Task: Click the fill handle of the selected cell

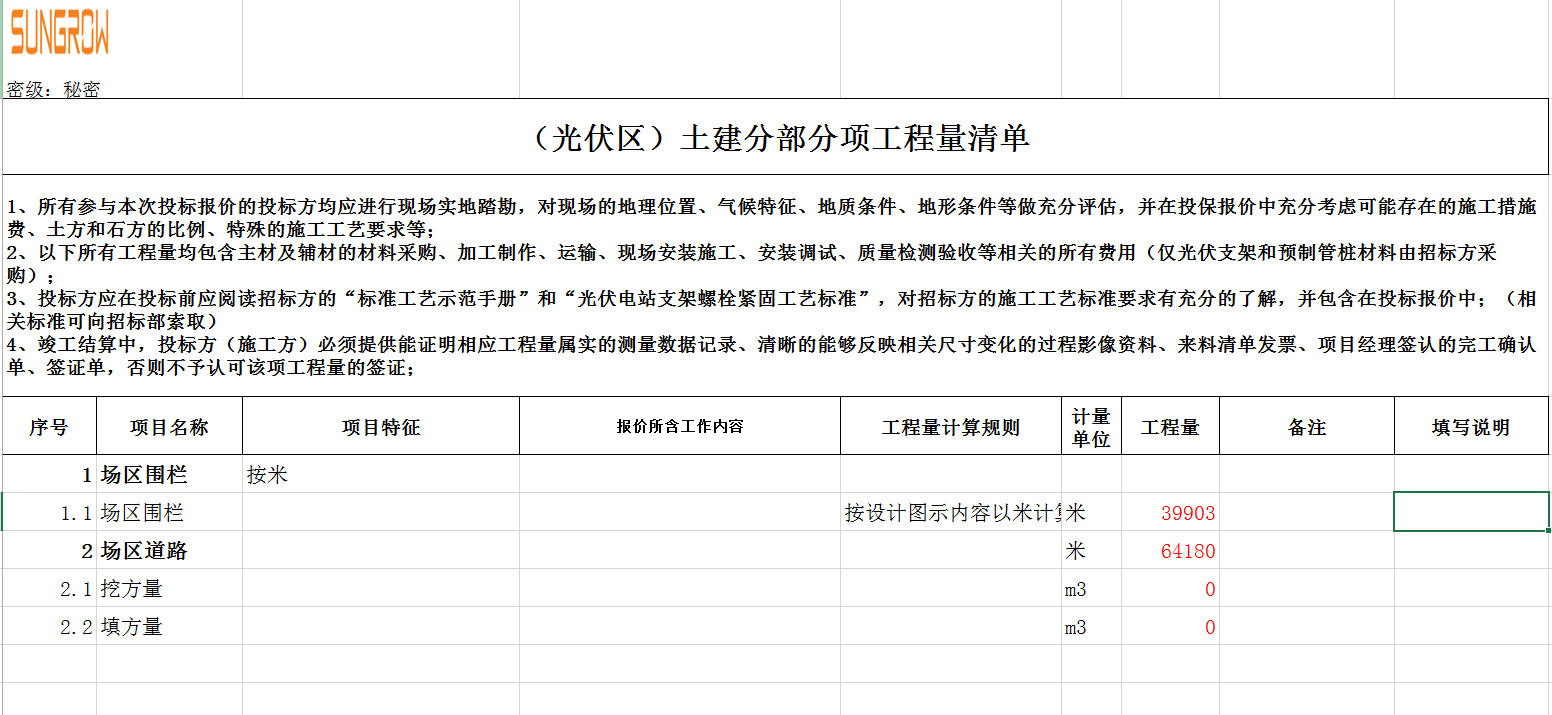Action: 1548,530
